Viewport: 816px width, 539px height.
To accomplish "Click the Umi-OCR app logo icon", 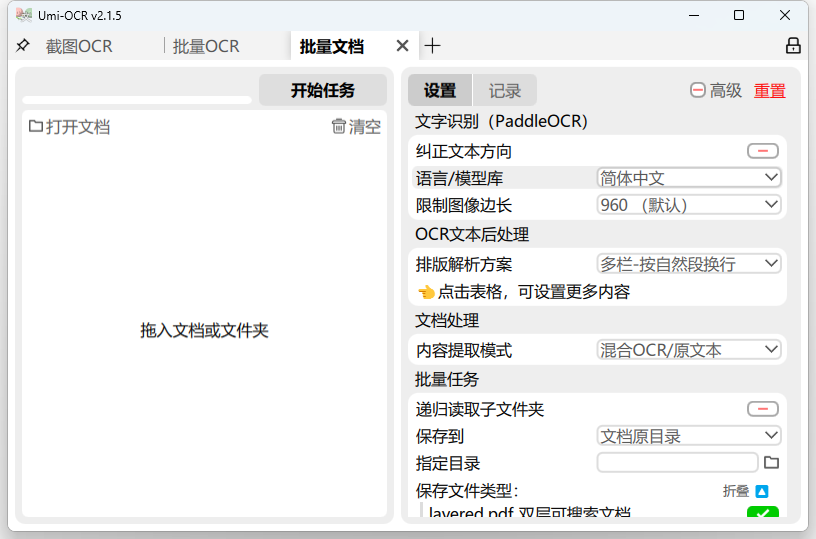I will coord(24,15).
